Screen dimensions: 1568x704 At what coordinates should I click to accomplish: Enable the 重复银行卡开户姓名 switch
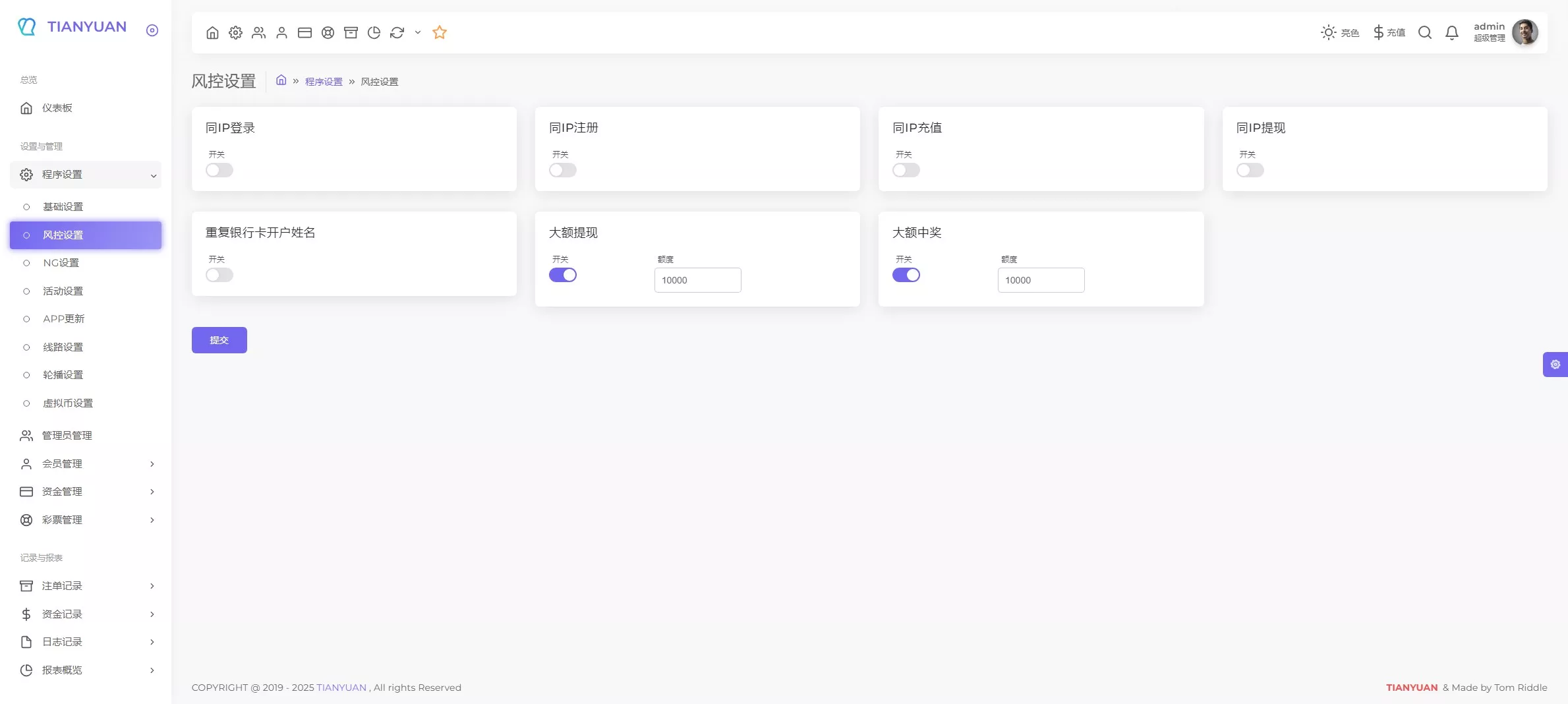coord(219,275)
